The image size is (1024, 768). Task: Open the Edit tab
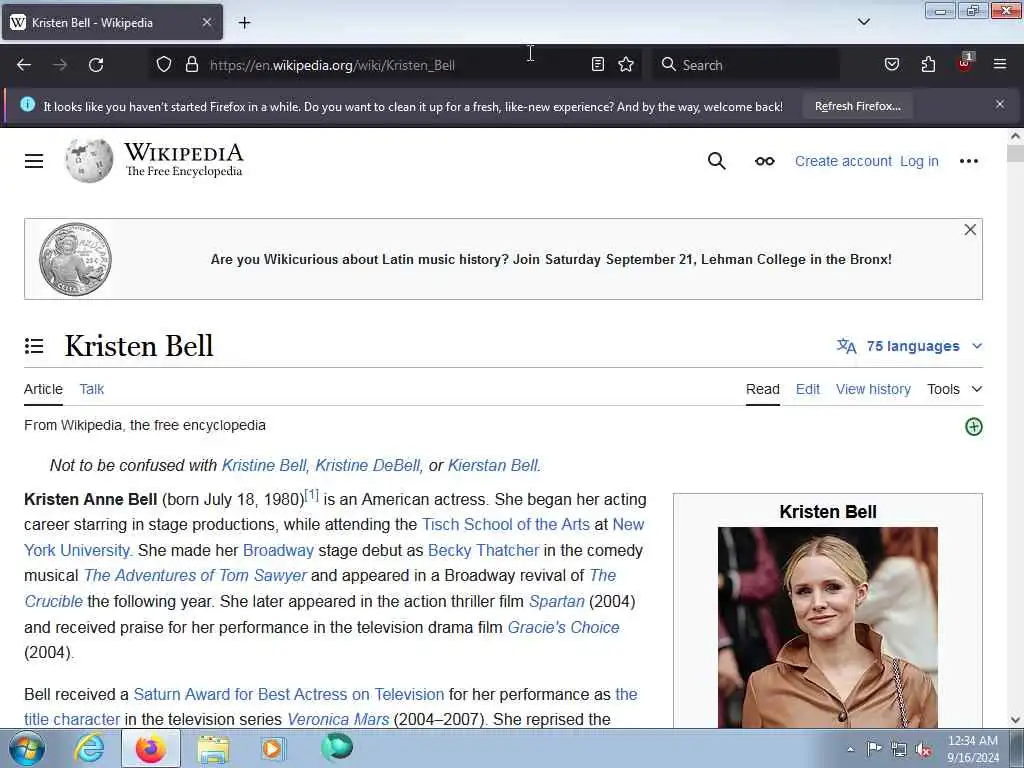coord(807,389)
